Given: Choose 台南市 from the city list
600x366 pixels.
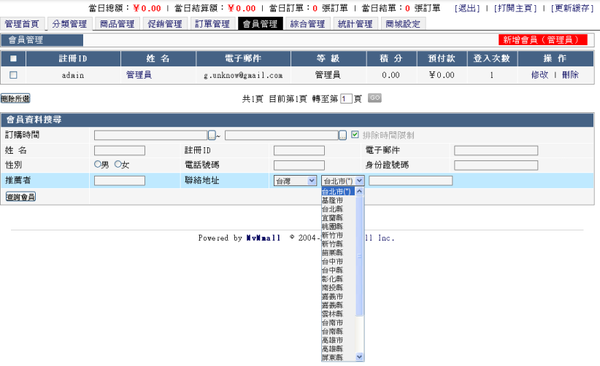Looking at the screenshot, I should 332,323.
